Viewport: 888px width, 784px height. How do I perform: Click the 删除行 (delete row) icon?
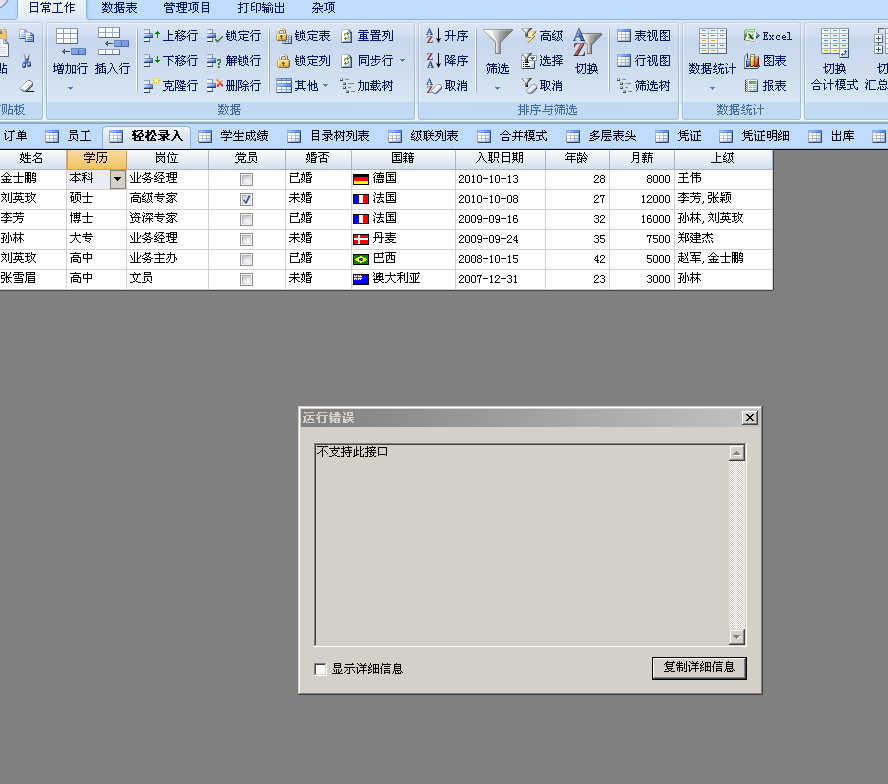(x=214, y=86)
